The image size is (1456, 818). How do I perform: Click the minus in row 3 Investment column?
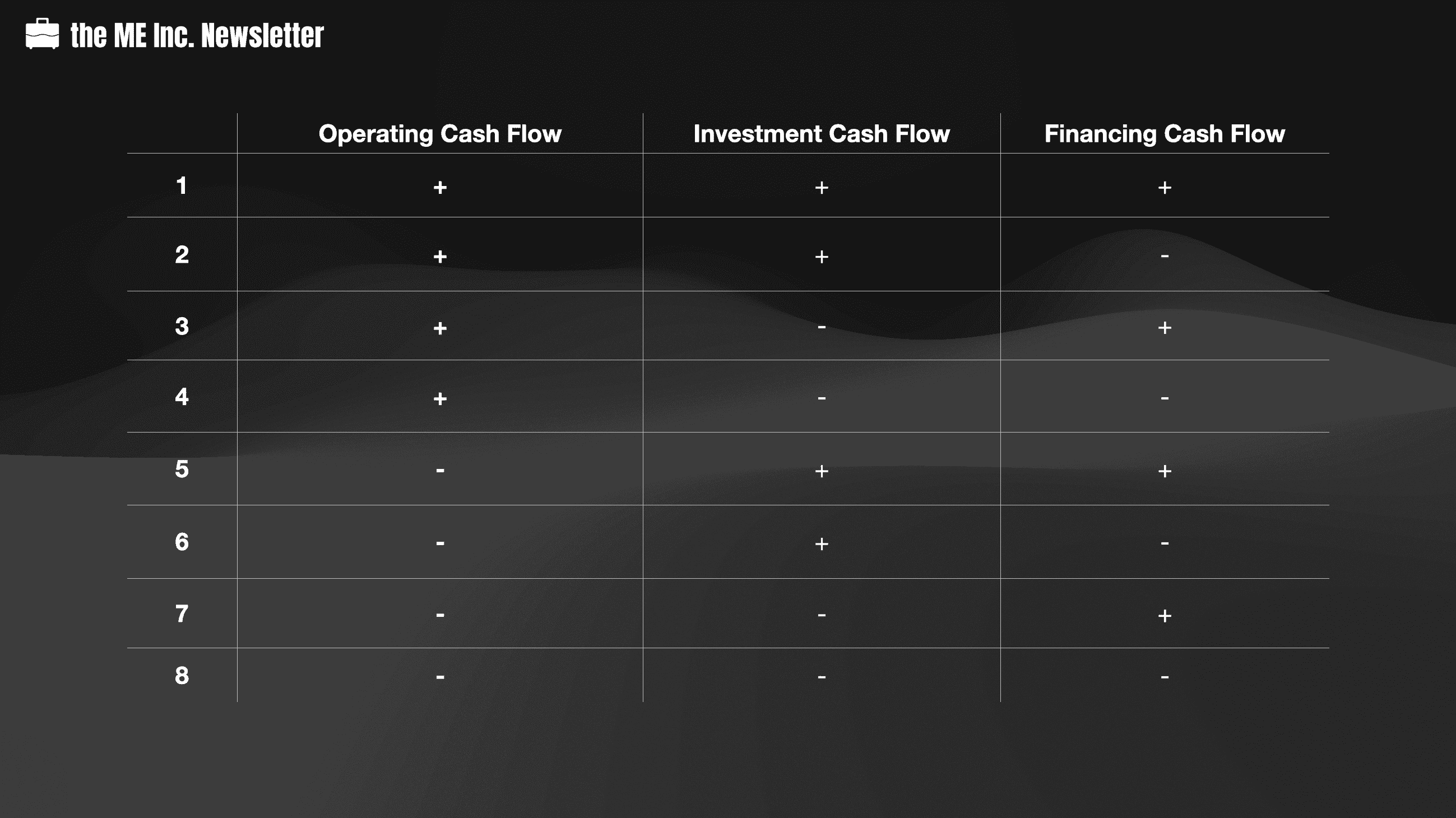click(x=821, y=327)
